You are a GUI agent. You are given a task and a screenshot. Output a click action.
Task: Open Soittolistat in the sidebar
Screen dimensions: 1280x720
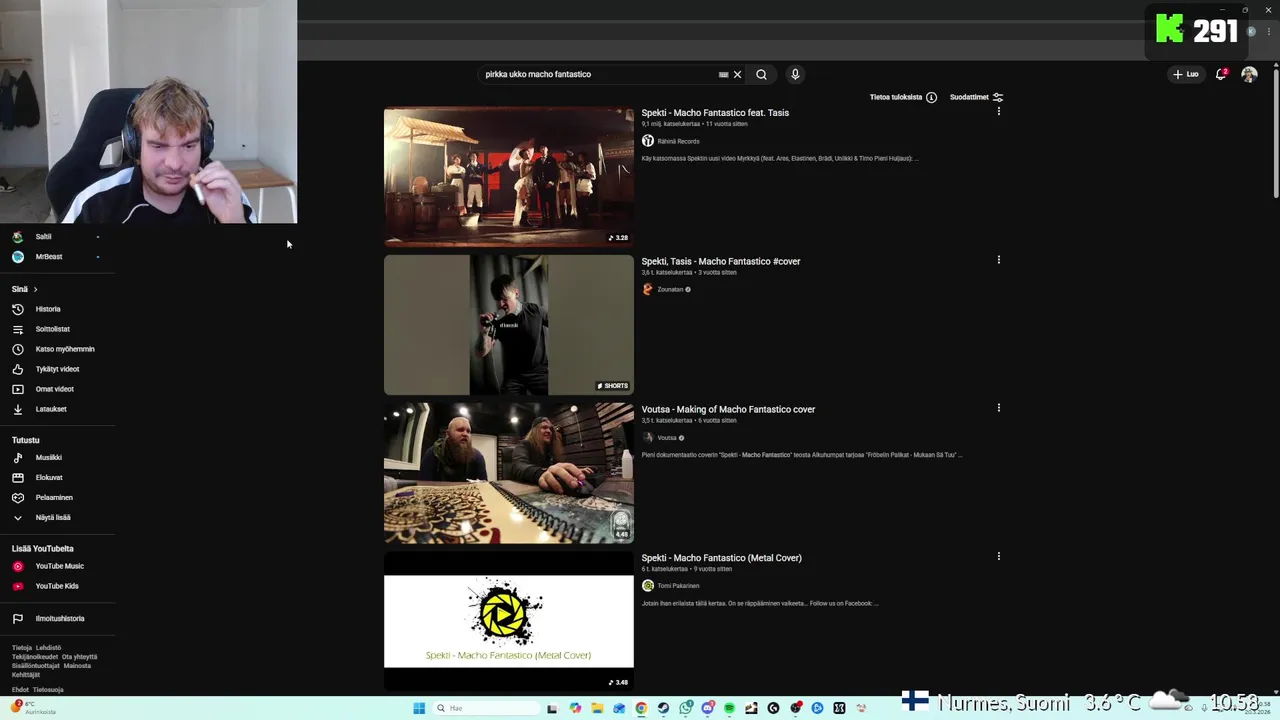coord(52,329)
